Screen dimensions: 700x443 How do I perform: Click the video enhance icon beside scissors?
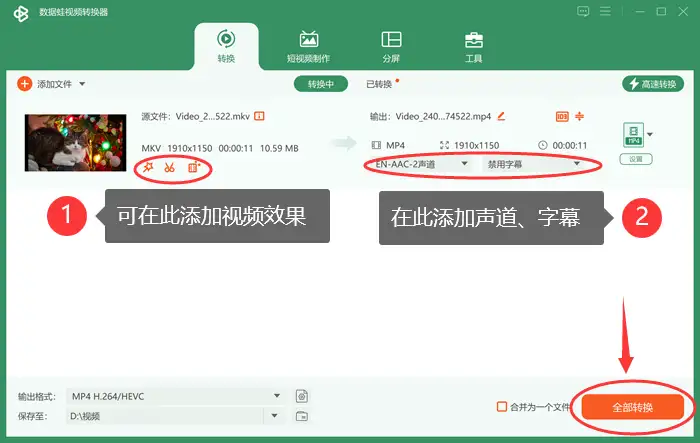pyautogui.click(x=194, y=167)
